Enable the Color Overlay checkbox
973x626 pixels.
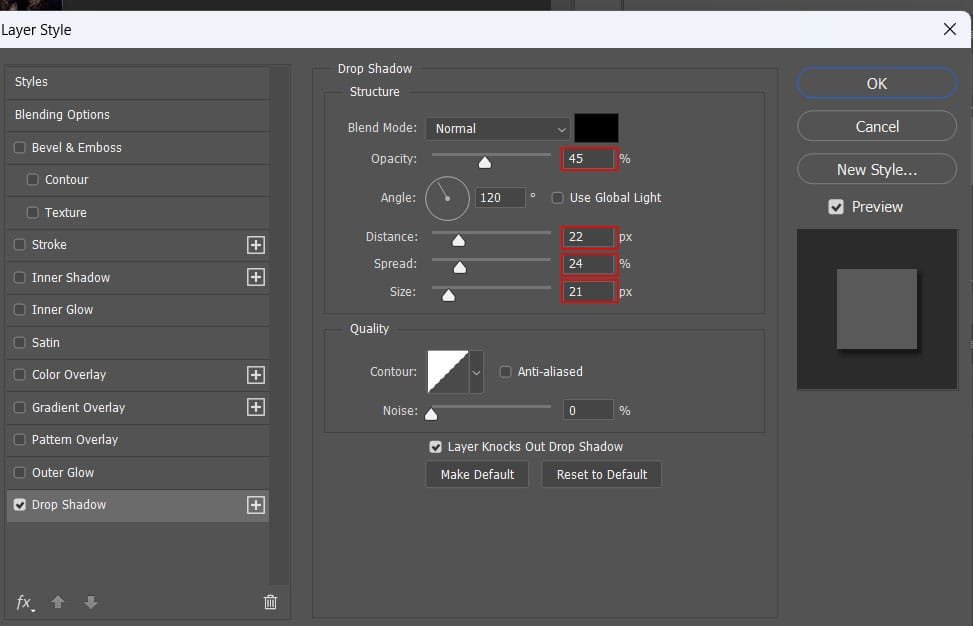click(x=20, y=375)
